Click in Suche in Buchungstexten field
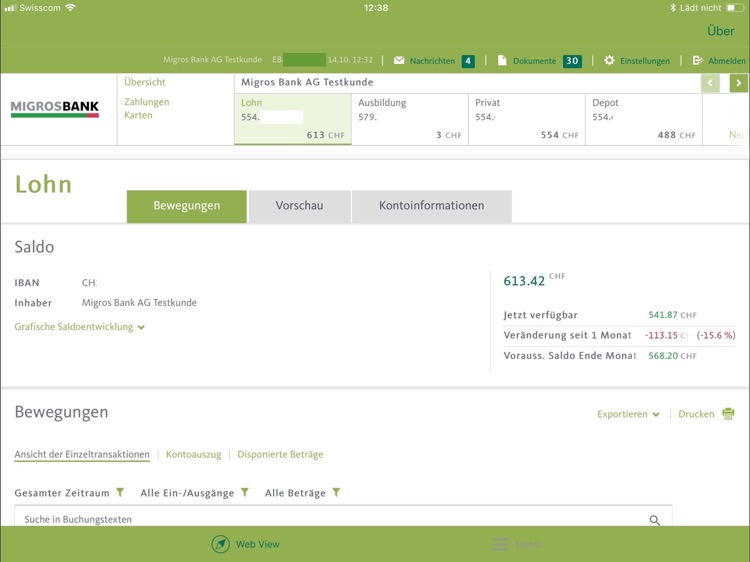The image size is (750, 562). 343,517
